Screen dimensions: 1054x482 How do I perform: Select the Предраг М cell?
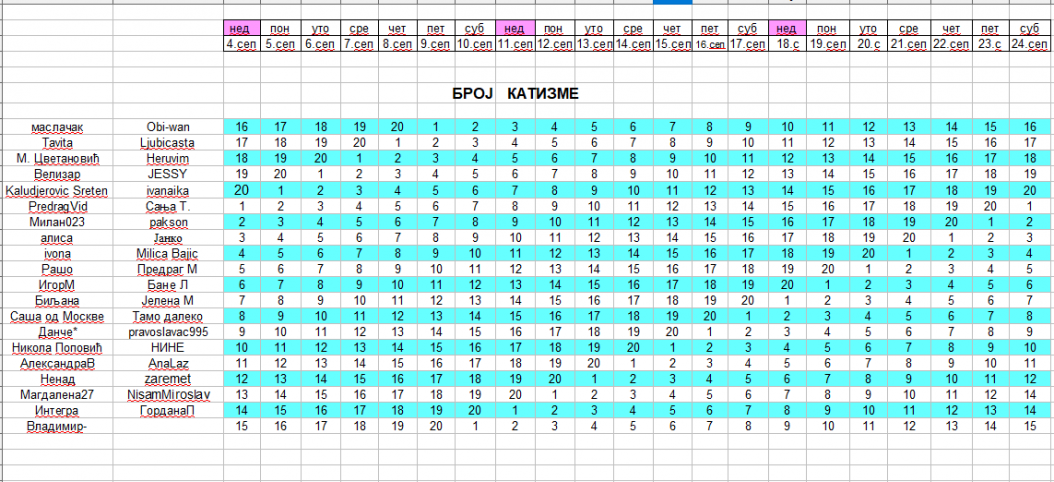168,269
